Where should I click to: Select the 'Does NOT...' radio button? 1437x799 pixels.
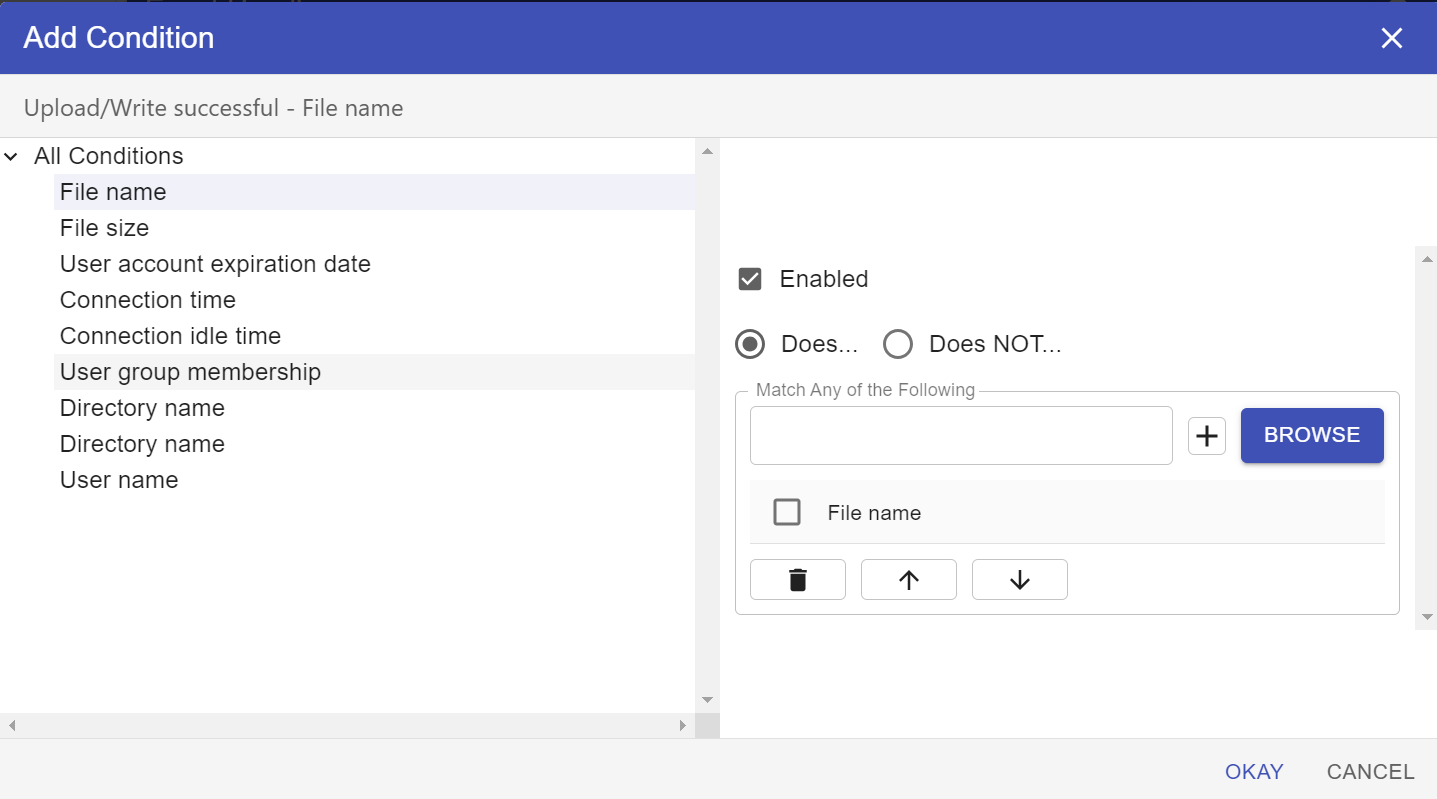[x=898, y=344]
